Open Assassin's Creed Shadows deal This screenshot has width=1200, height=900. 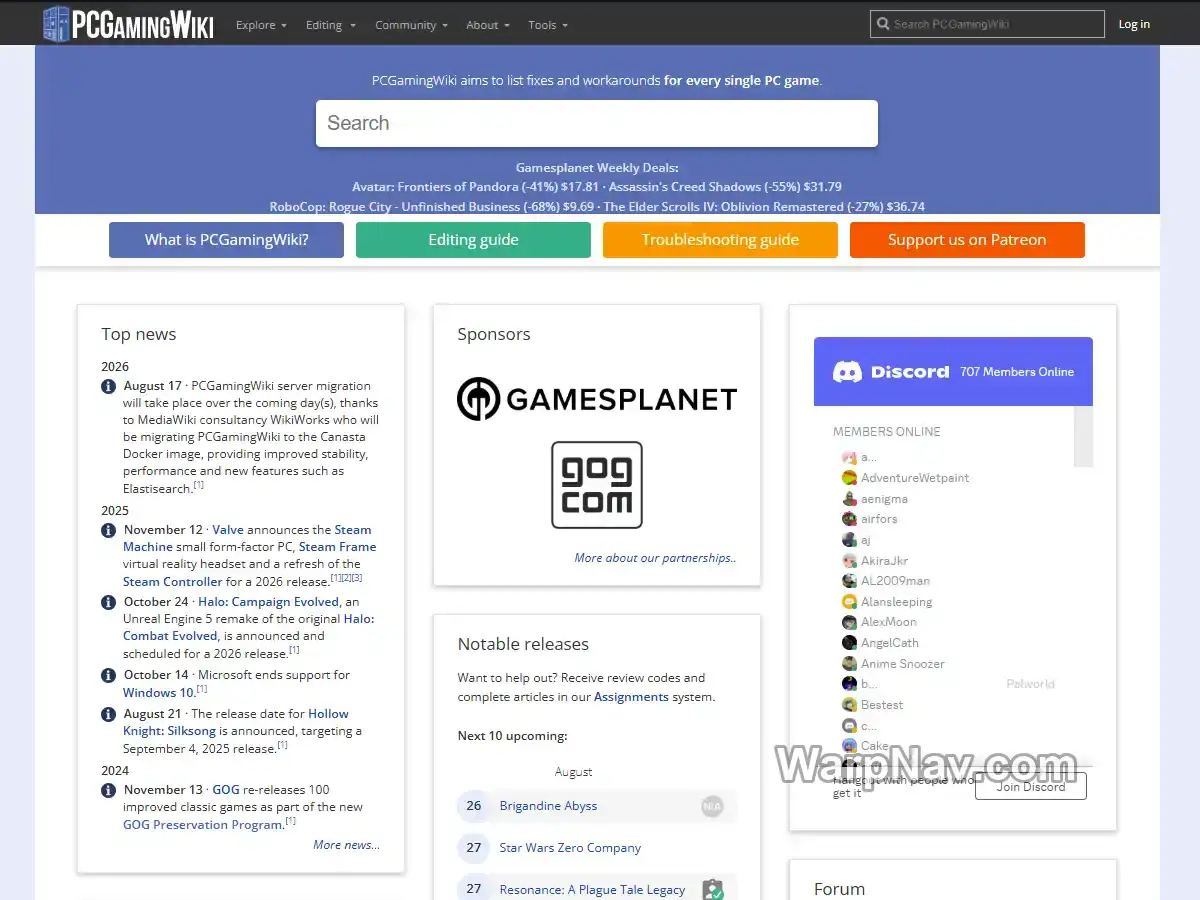point(725,187)
